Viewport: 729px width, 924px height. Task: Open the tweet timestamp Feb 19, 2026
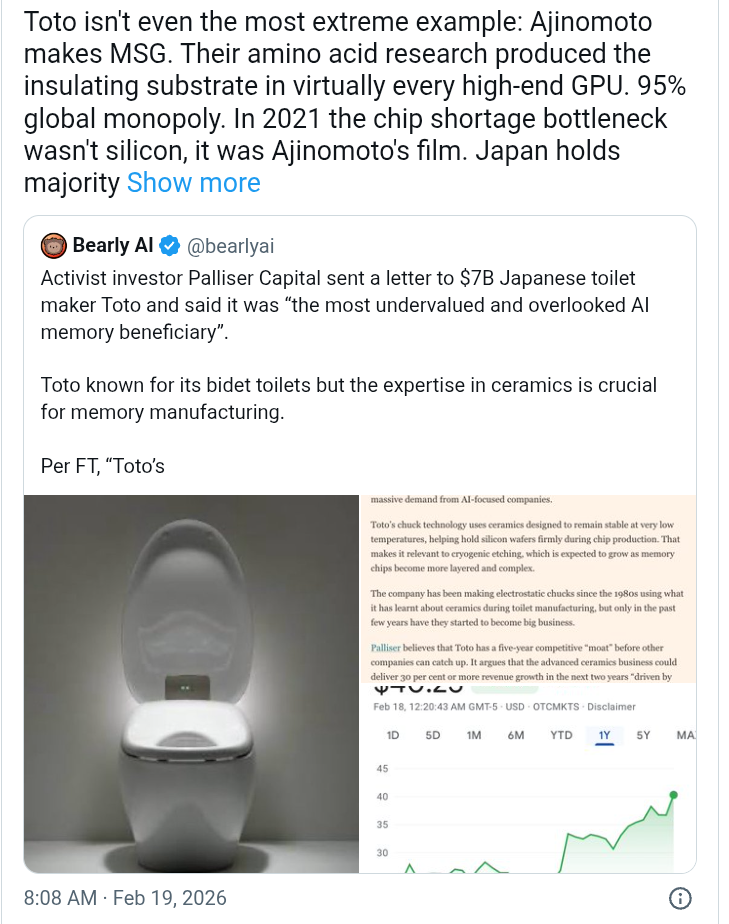[x=127, y=898]
